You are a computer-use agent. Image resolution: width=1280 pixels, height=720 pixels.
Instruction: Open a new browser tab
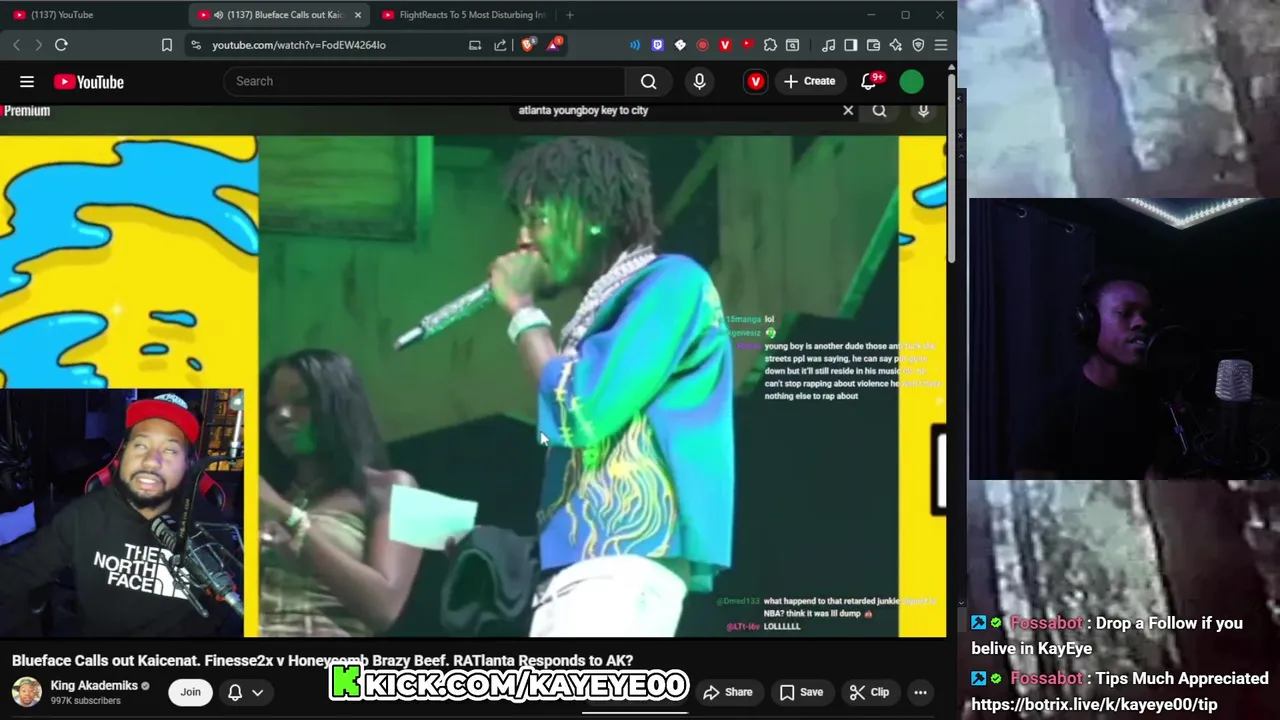(570, 15)
